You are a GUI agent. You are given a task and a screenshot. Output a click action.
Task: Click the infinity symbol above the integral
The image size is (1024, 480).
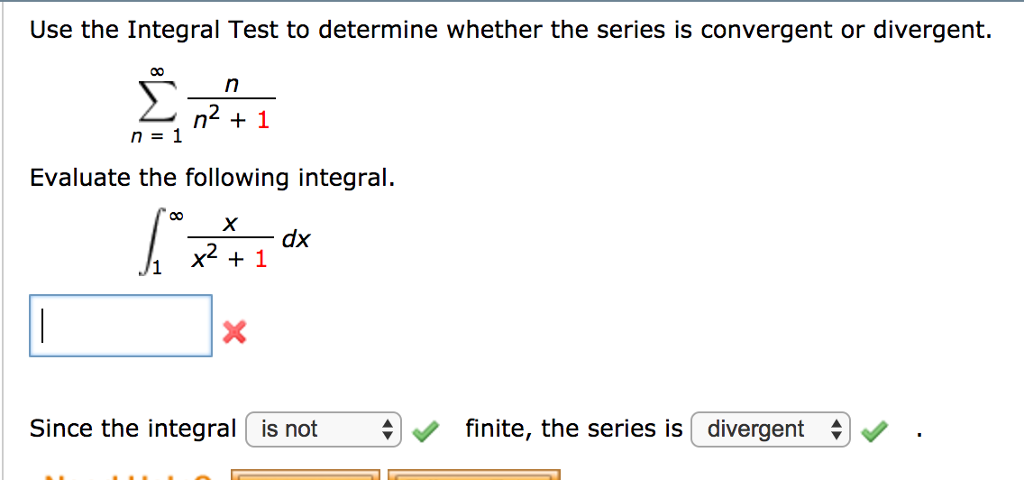176,214
